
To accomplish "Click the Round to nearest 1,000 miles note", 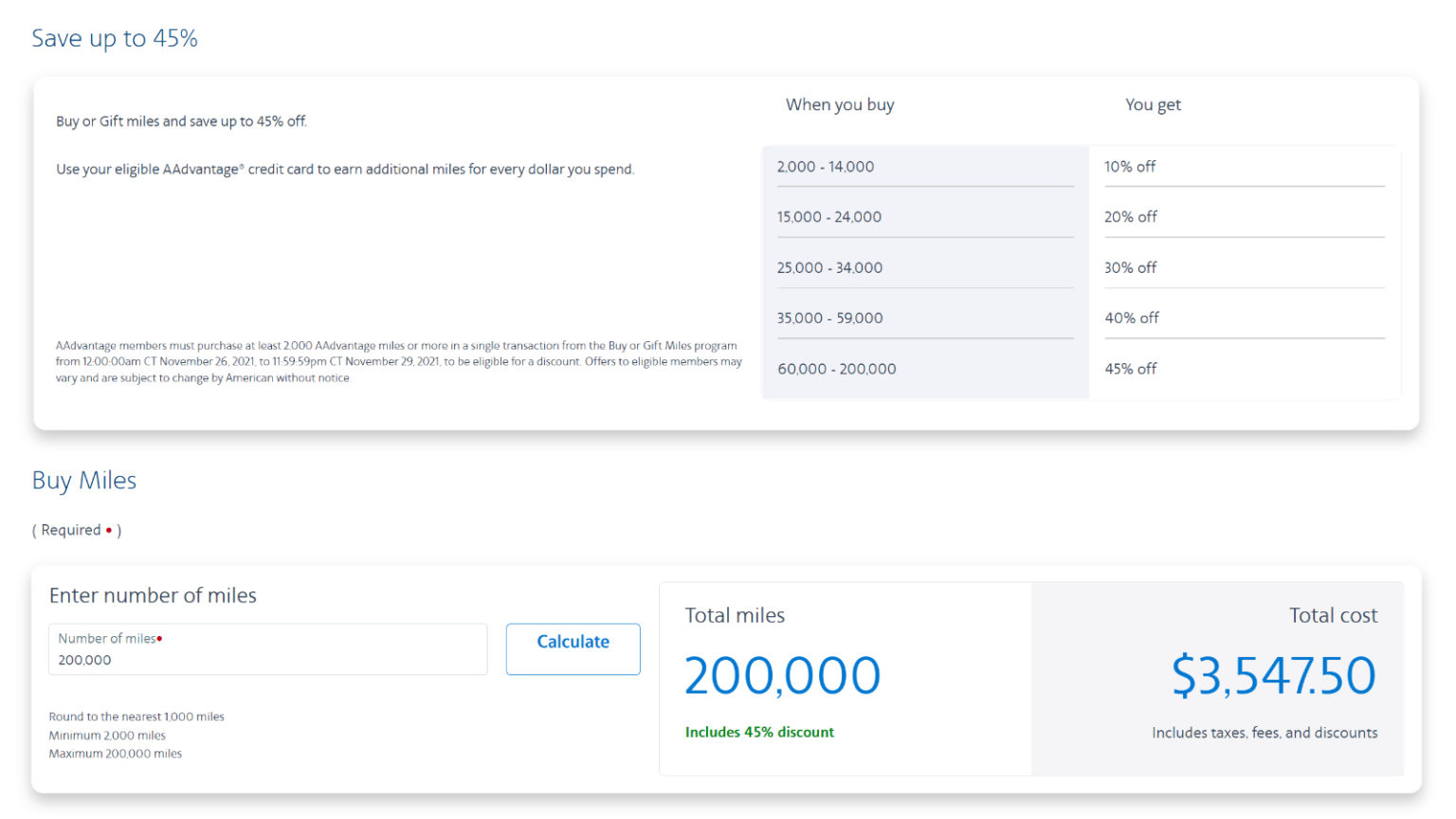I will tap(137, 717).
